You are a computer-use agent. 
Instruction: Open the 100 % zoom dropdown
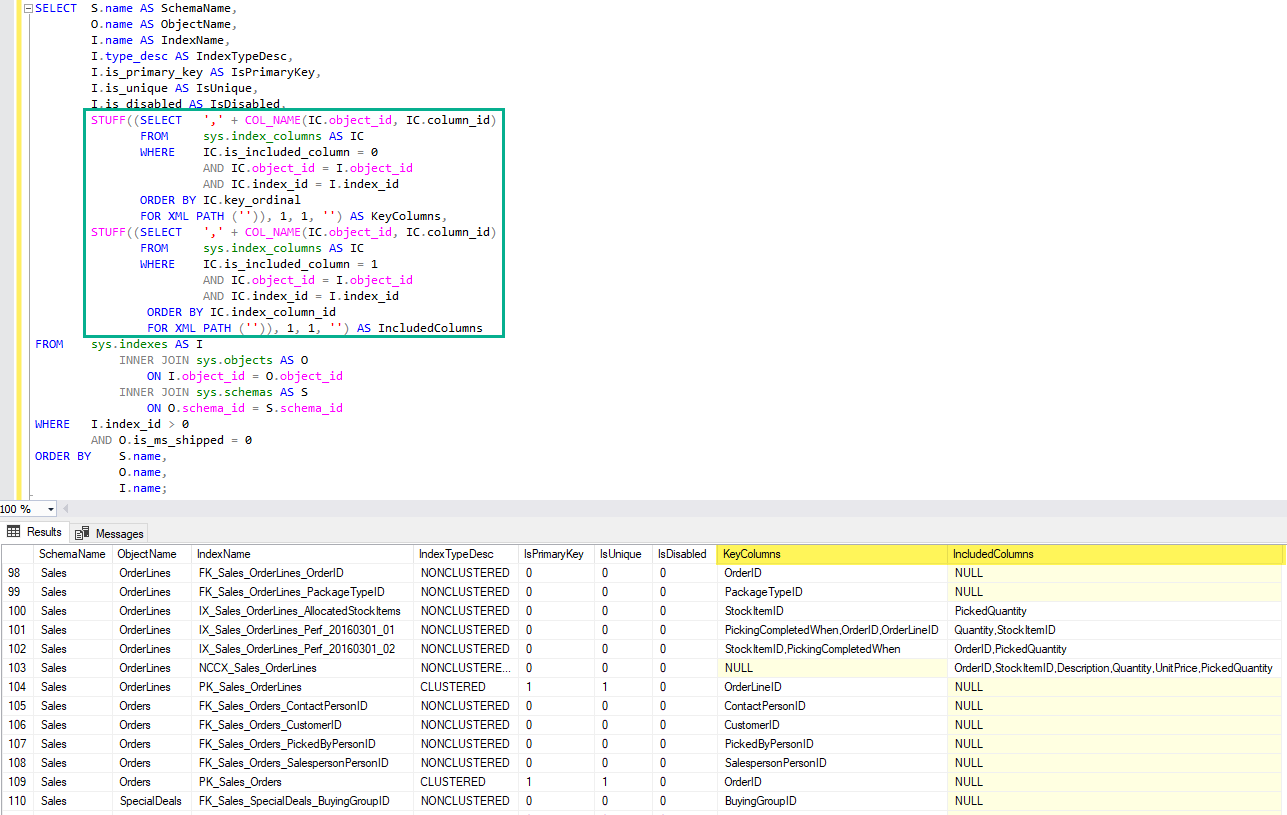tap(51, 509)
